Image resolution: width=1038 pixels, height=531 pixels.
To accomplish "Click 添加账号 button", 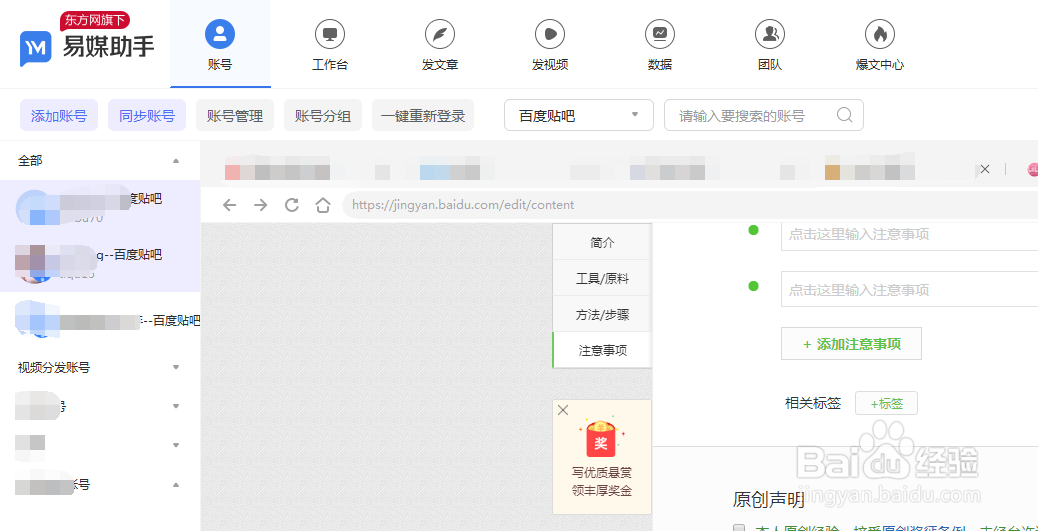I will click(59, 116).
